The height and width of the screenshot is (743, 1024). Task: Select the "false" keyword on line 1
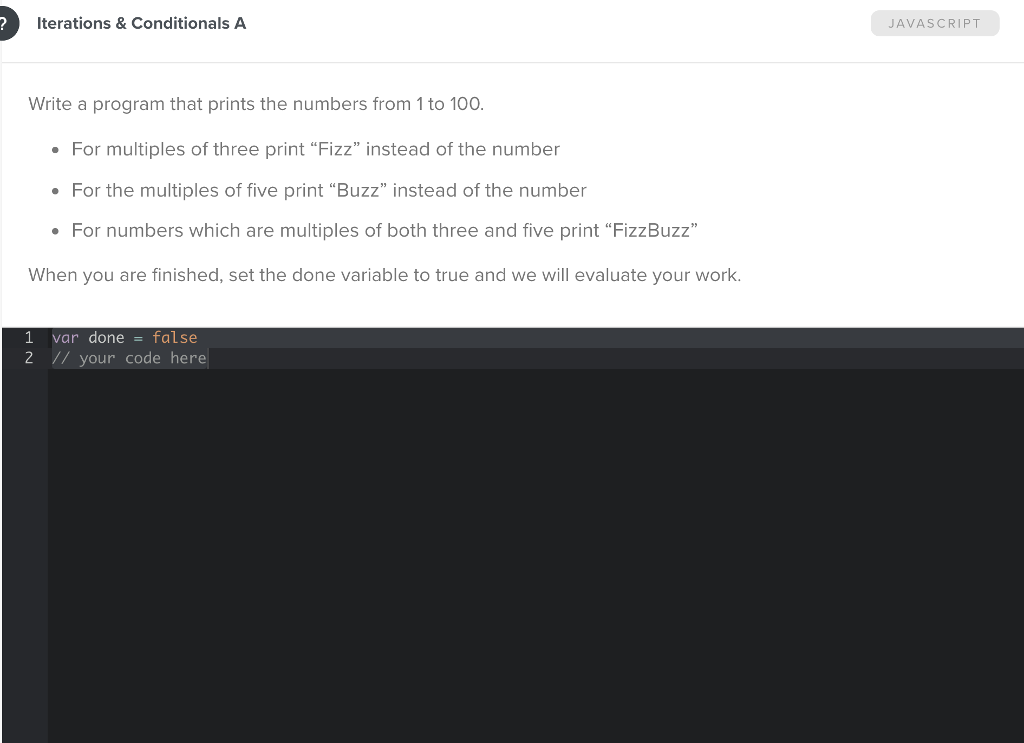(x=175, y=337)
